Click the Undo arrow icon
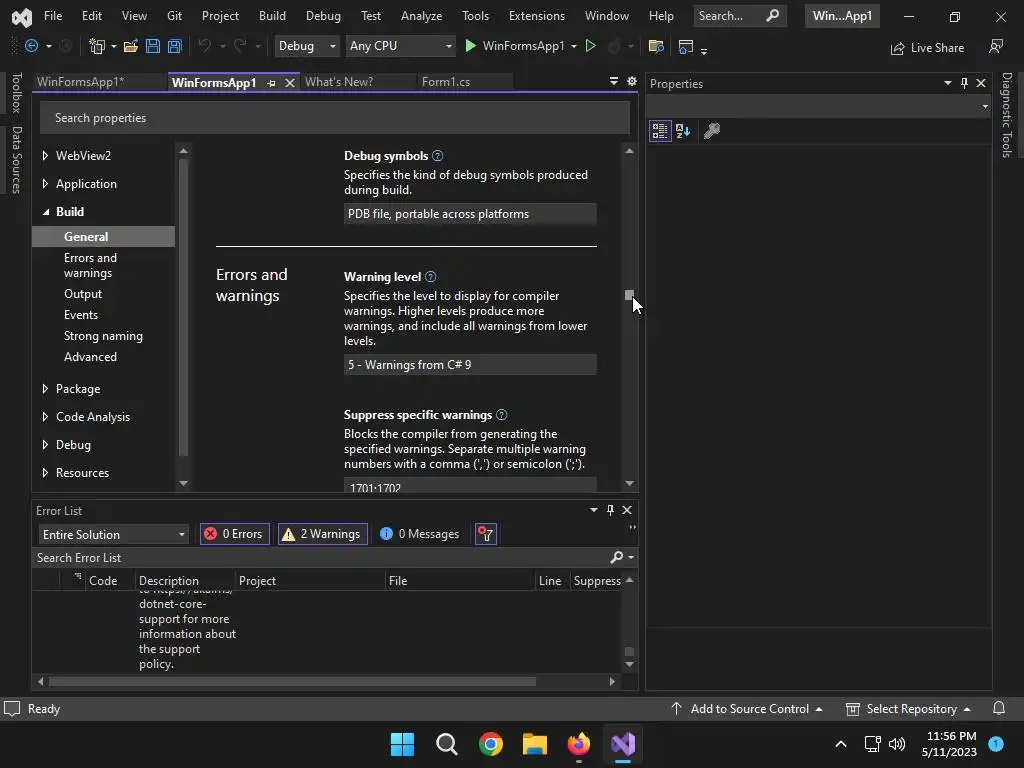1024x768 pixels. tap(204, 46)
